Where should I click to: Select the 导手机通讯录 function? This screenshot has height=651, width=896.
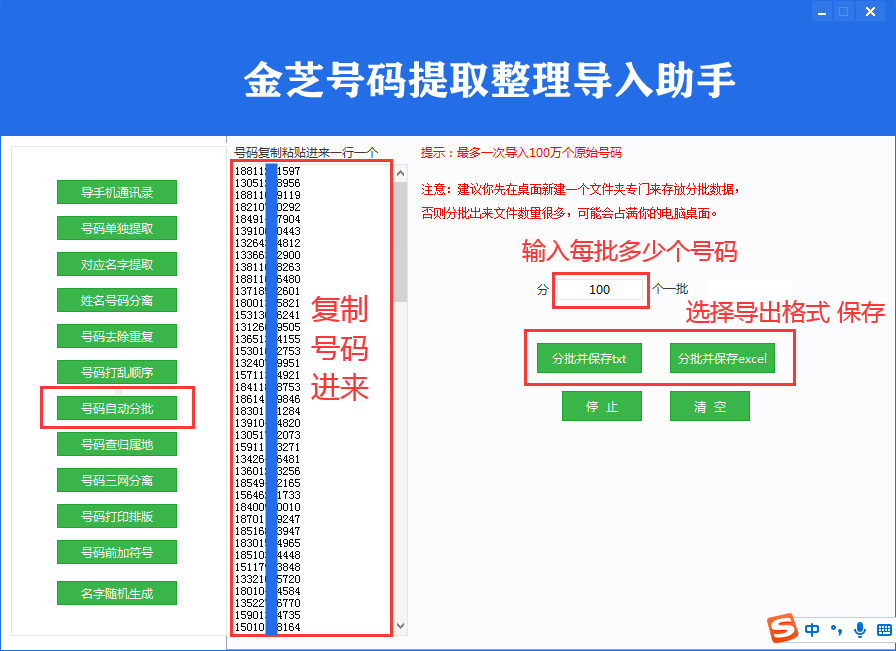[117, 192]
